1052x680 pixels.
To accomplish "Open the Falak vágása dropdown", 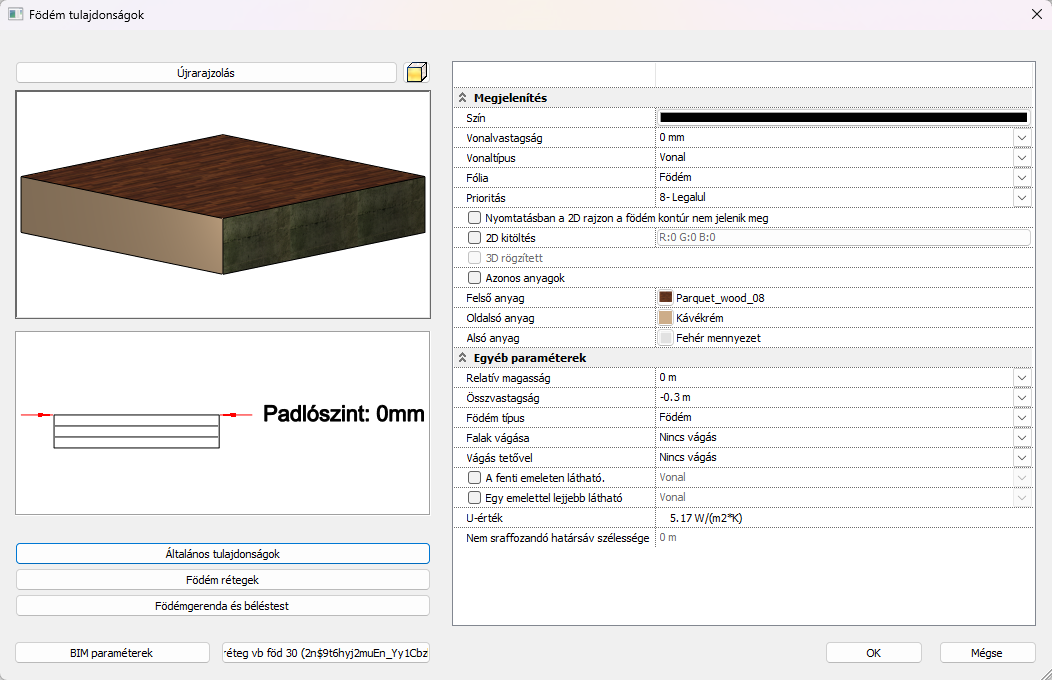I will [1021, 438].
